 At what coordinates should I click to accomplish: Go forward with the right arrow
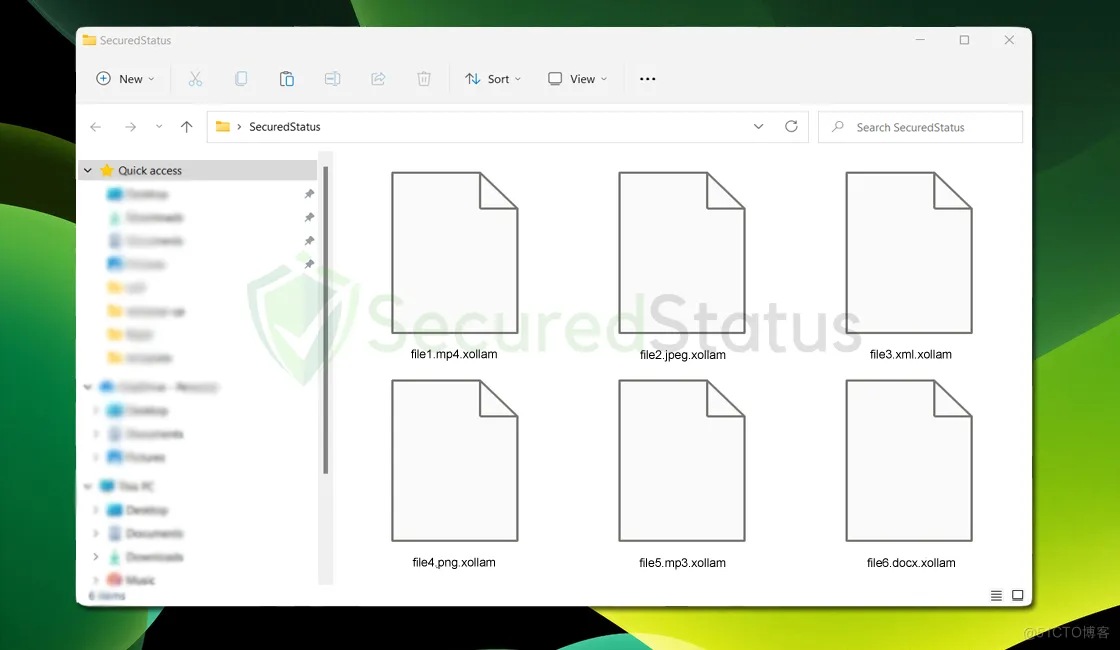point(130,126)
